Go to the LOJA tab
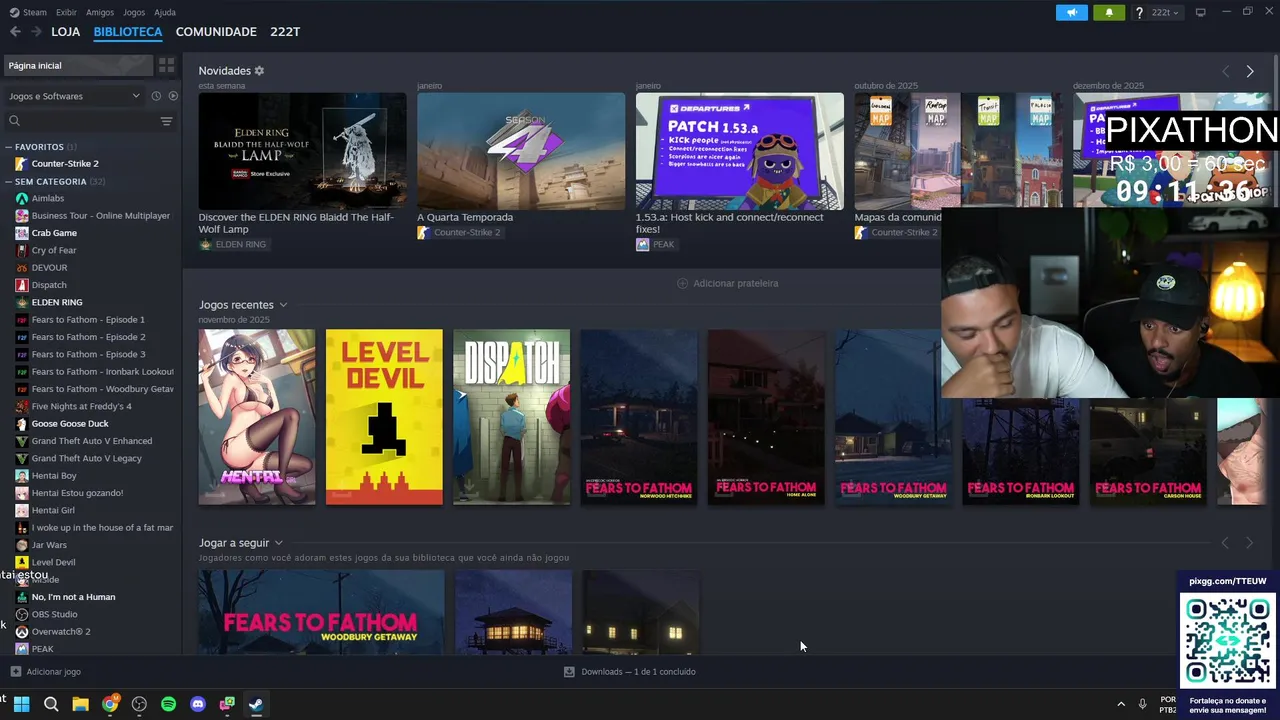 65,32
